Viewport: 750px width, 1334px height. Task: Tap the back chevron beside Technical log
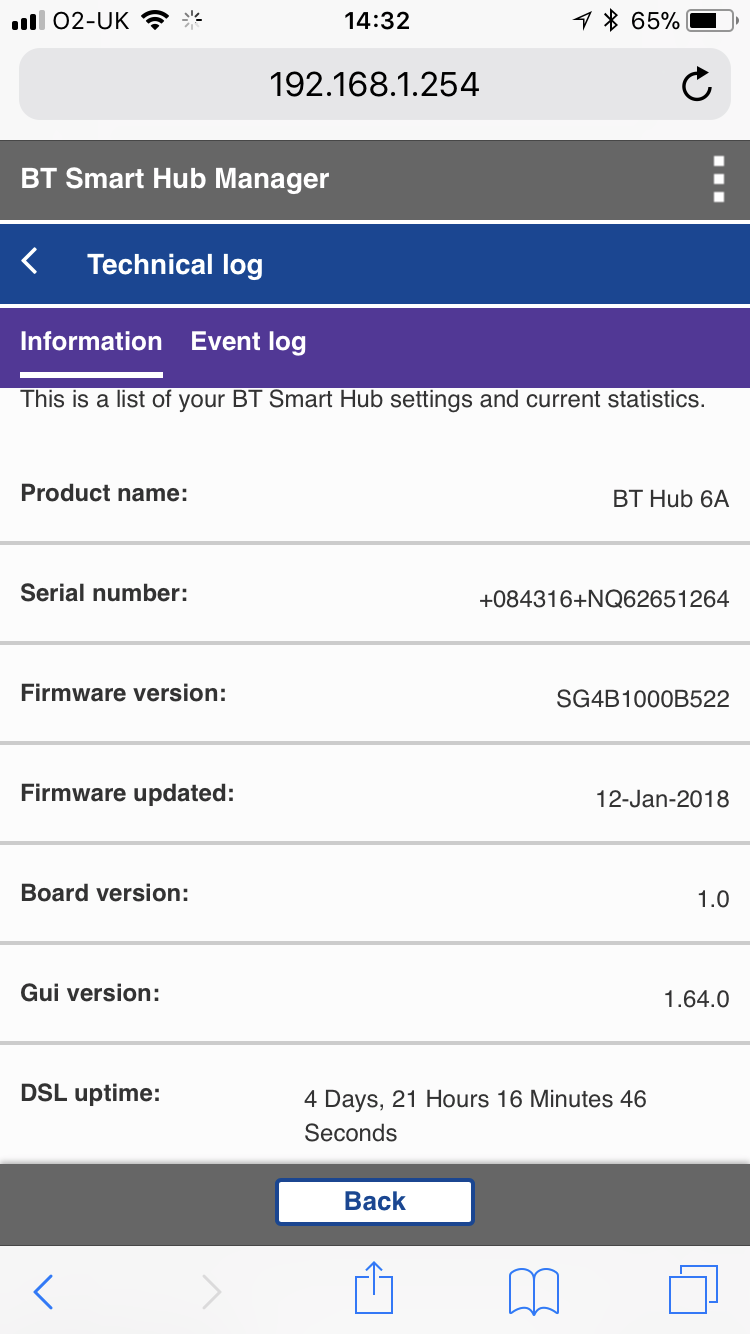coord(31,263)
